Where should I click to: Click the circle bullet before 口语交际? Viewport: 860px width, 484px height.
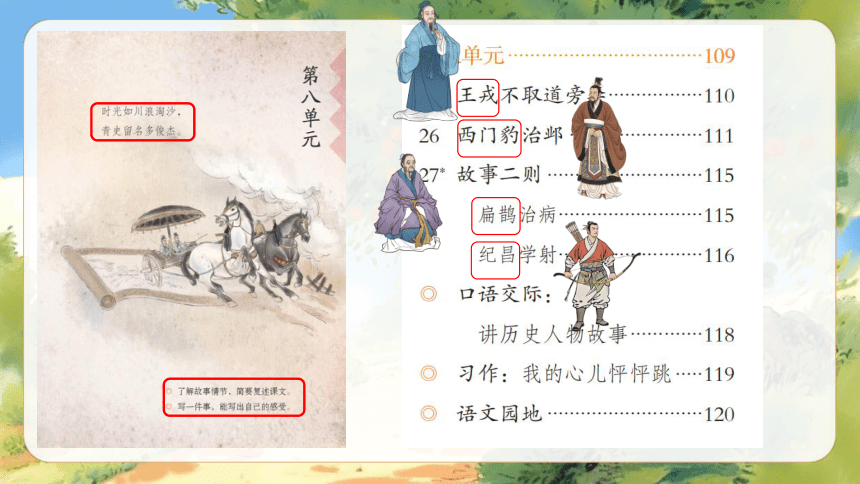pyautogui.click(x=428, y=294)
